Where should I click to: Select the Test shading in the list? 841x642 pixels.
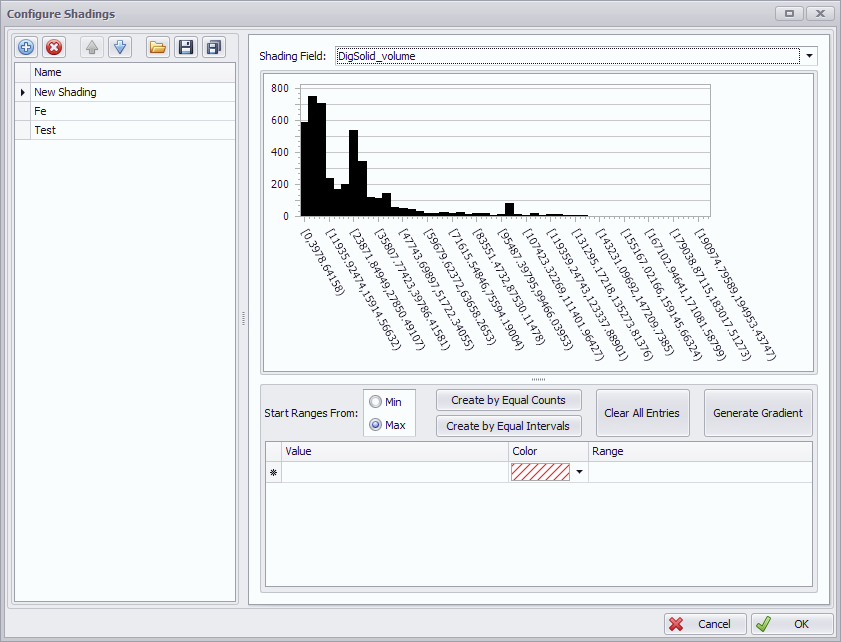click(45, 130)
